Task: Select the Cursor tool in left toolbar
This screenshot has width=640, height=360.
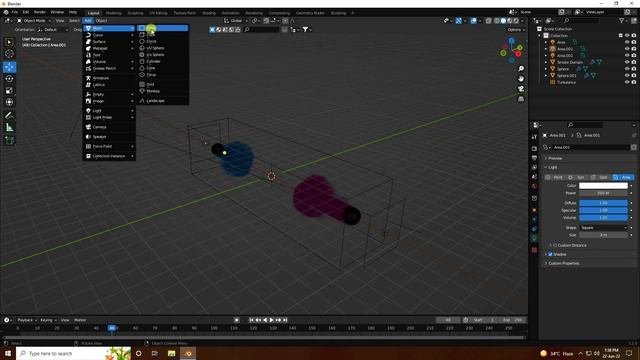Action: (9, 53)
